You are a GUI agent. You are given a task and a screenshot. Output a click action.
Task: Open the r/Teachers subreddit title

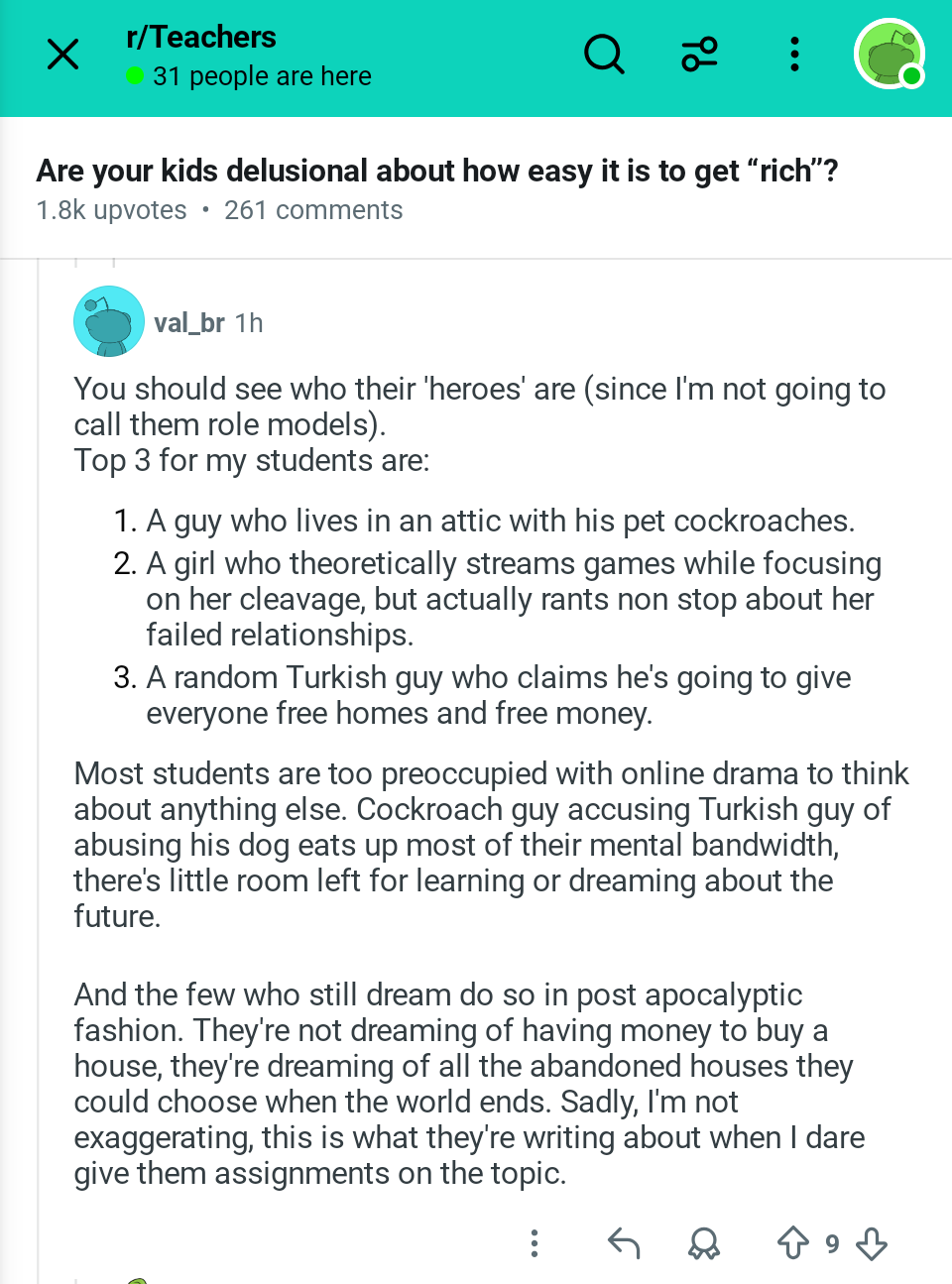point(201,37)
